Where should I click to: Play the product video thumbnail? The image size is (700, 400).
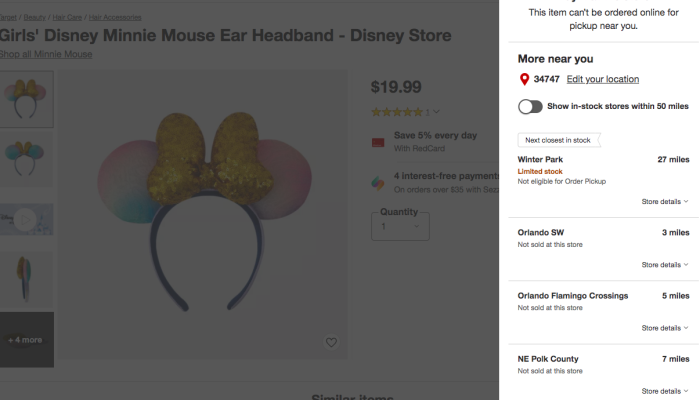[26, 219]
